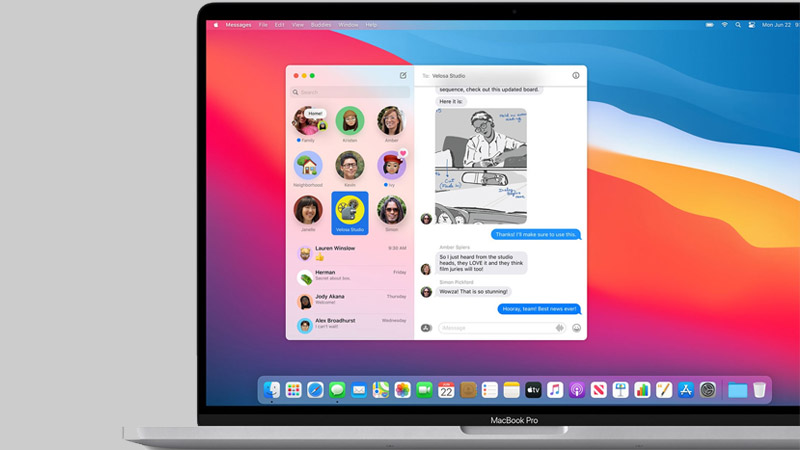Click the Search field in the Messages sidebar
This screenshot has height=450, width=800.
tap(350, 92)
